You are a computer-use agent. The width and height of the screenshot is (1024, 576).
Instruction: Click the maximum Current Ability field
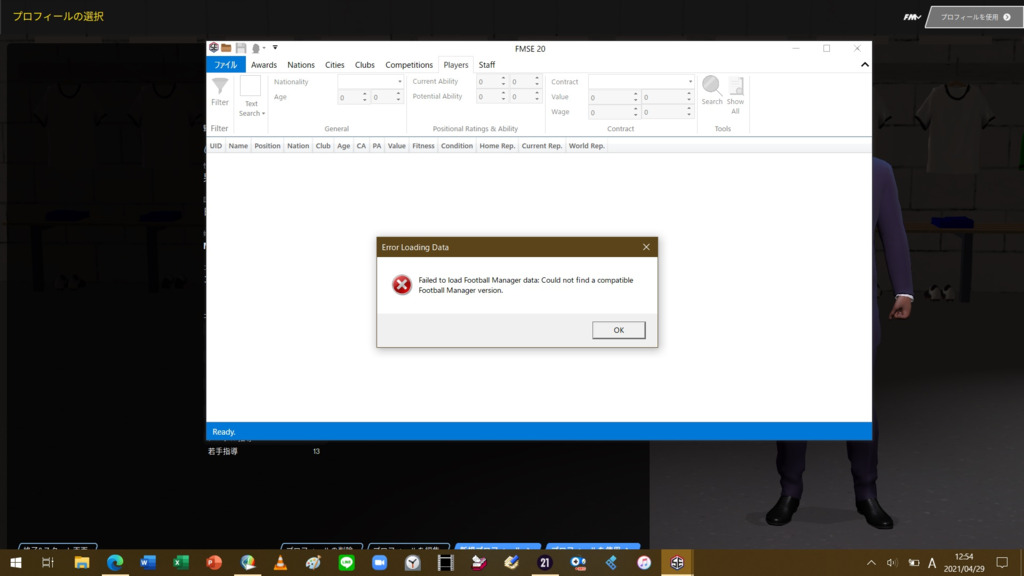[522, 82]
